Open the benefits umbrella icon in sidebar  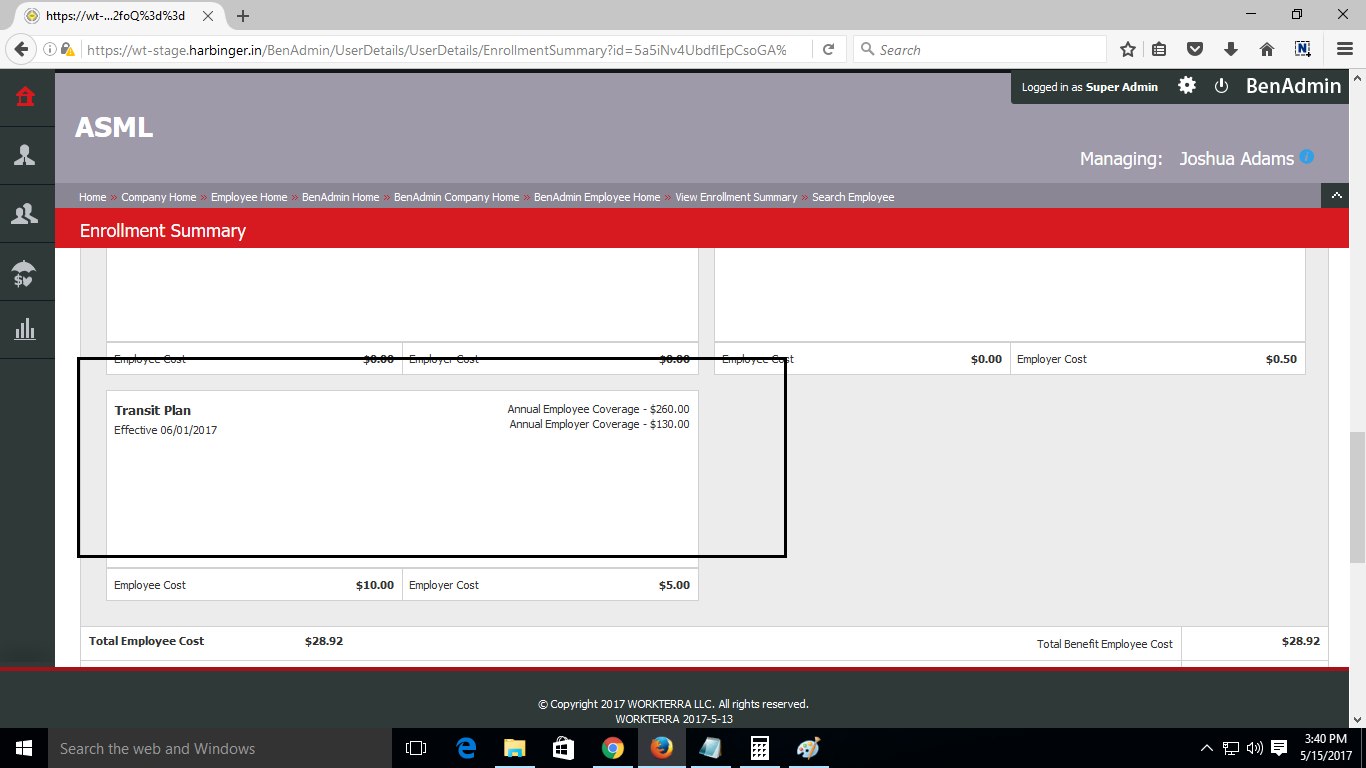[26, 272]
